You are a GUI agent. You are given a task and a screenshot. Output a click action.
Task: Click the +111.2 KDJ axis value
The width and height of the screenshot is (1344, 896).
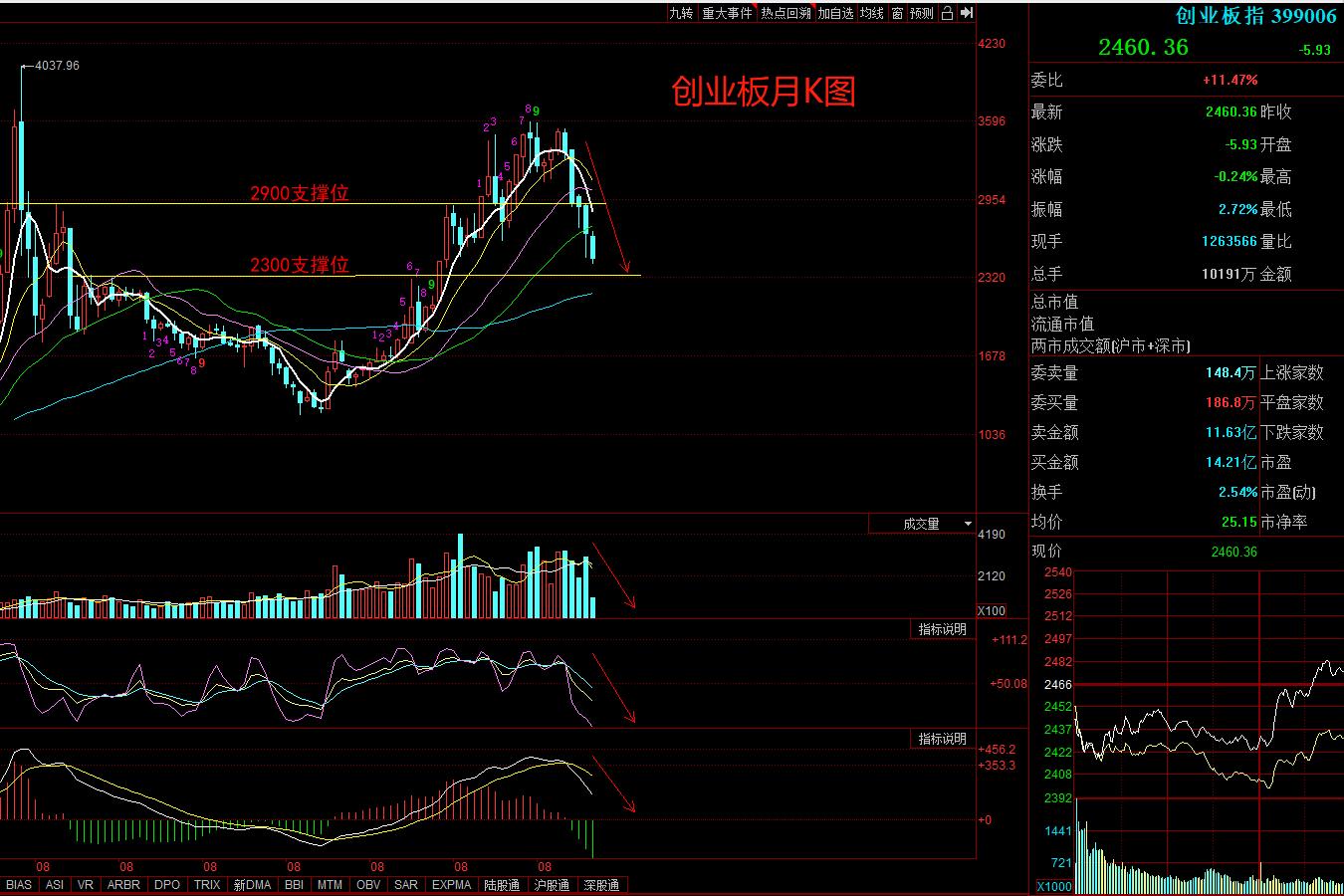click(1008, 639)
